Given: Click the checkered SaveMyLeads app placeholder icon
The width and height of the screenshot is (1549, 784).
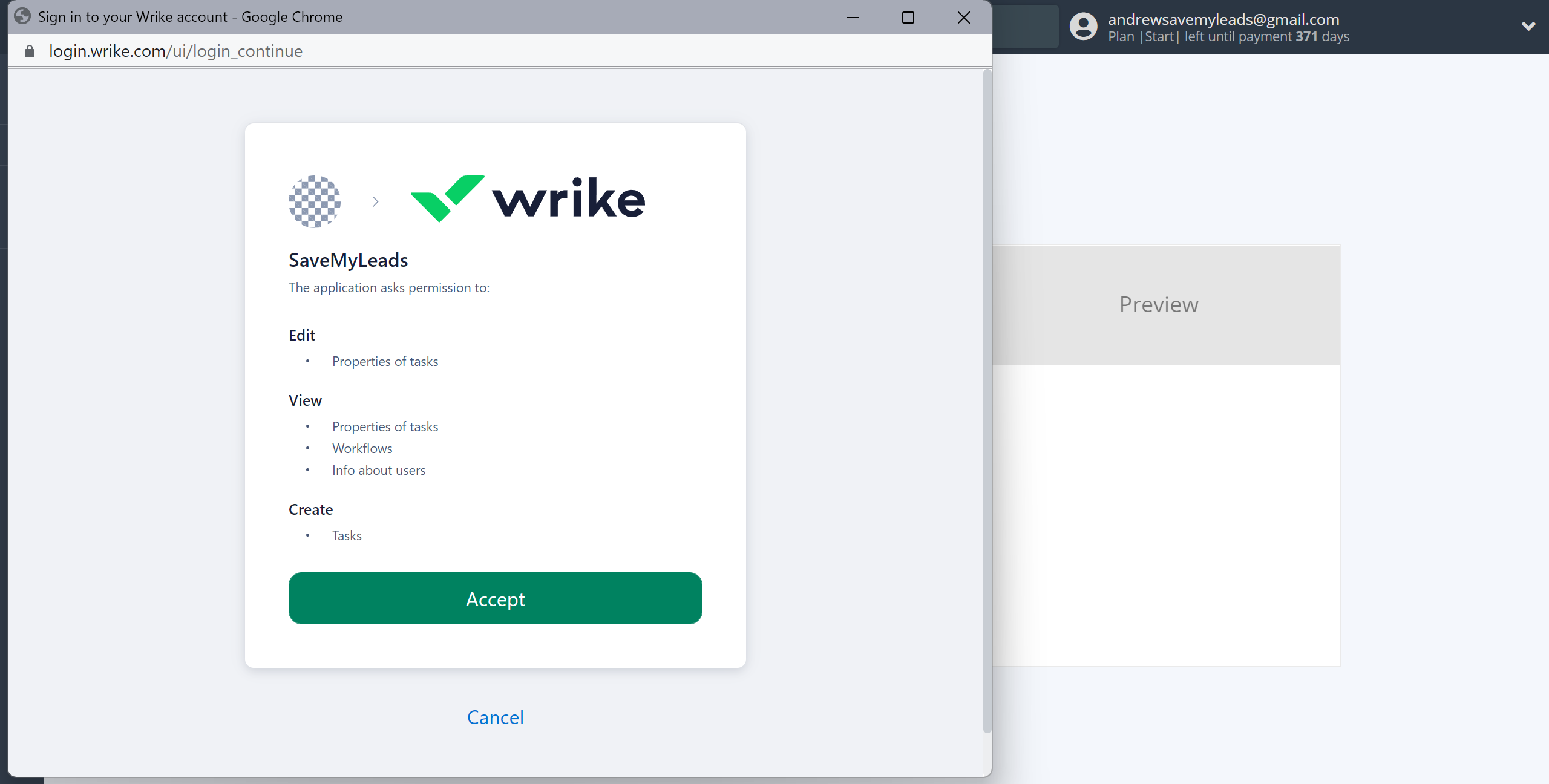Looking at the screenshot, I should (x=315, y=201).
